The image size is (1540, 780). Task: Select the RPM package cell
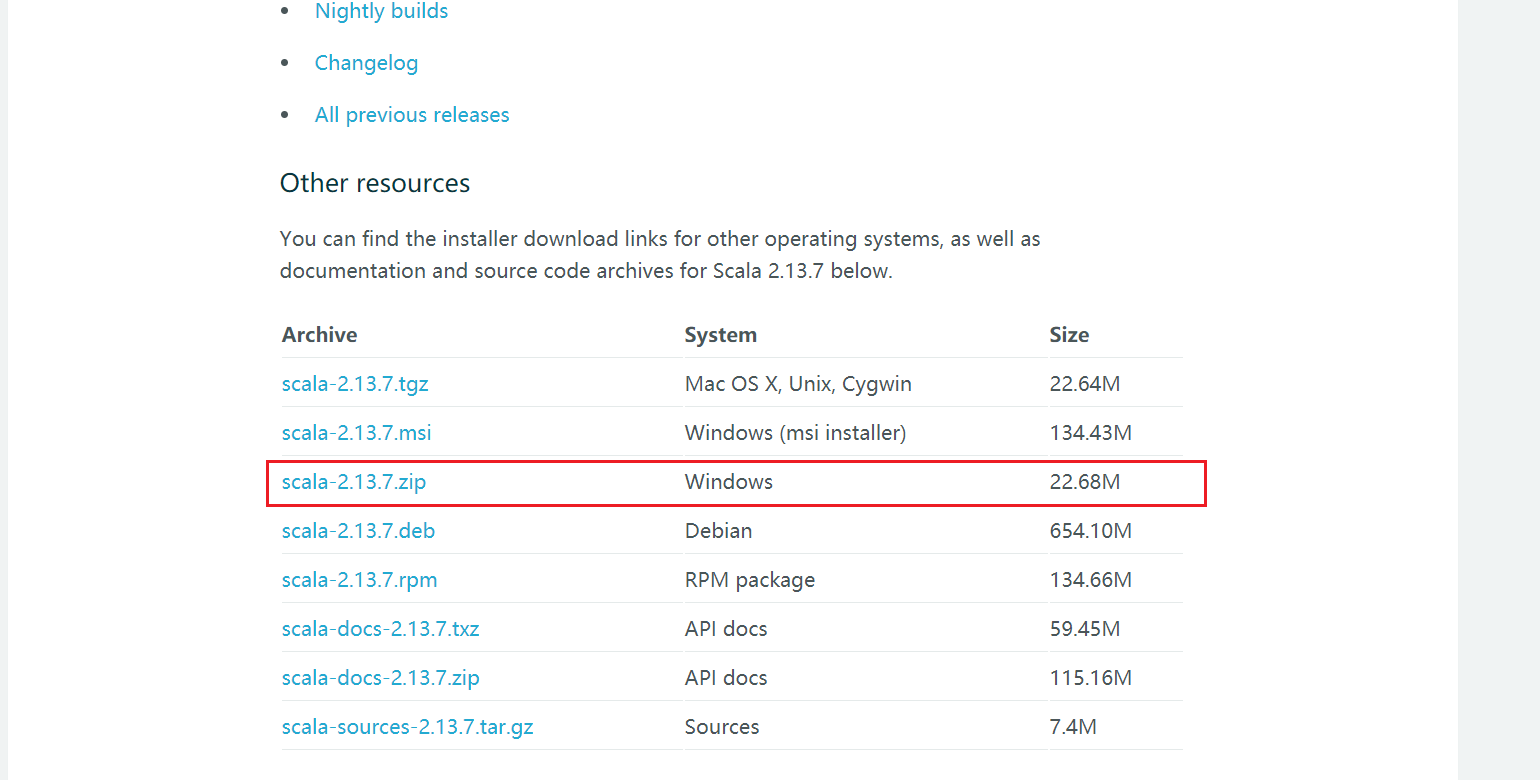click(x=750, y=580)
